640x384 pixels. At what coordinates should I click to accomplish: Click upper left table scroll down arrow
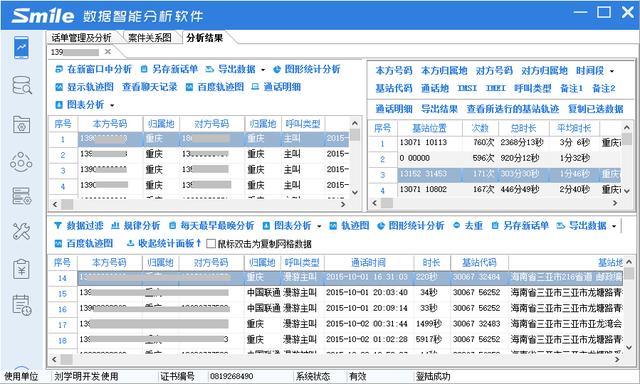(355, 192)
